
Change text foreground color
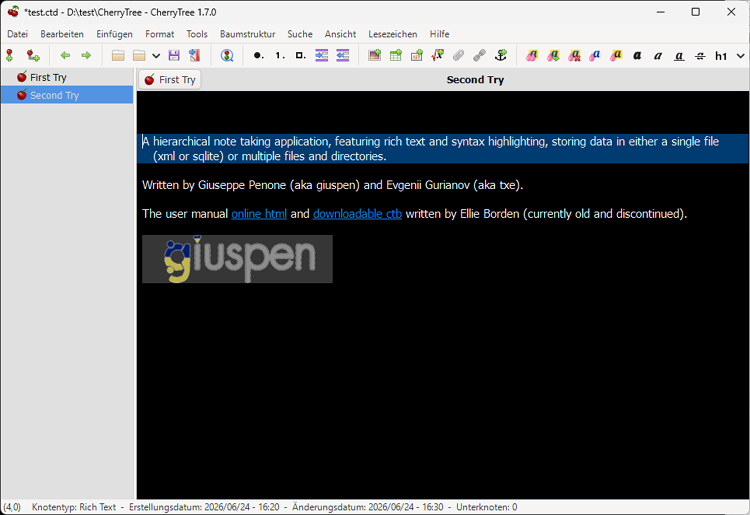pos(595,55)
